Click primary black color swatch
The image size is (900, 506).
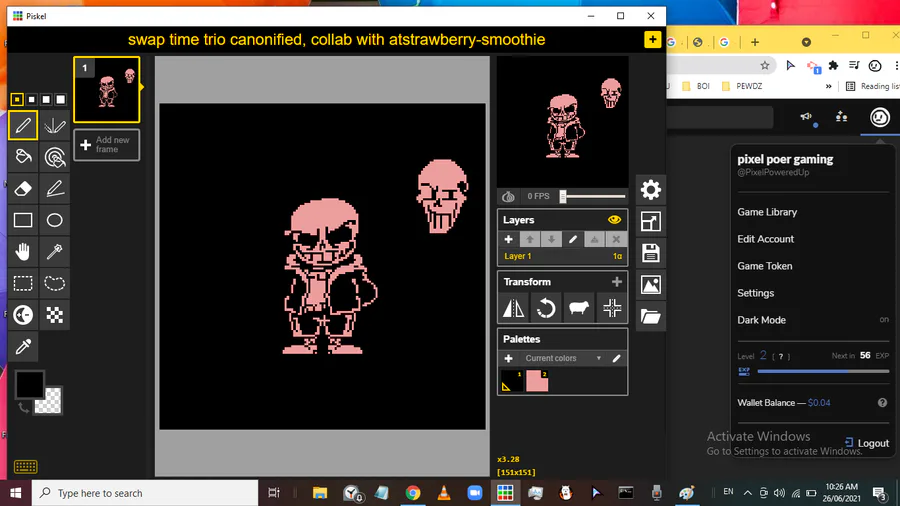tap(29, 384)
